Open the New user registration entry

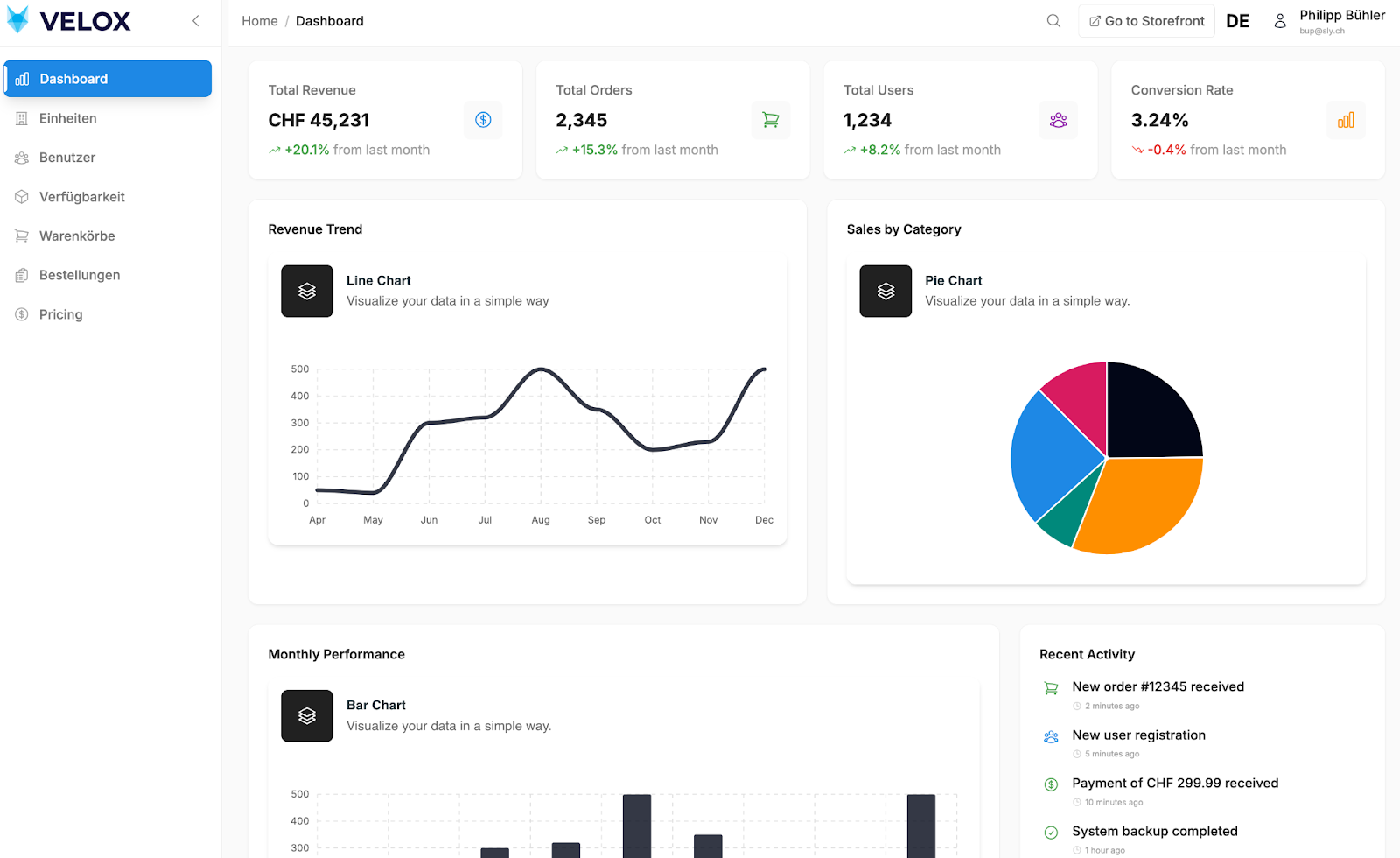[x=1139, y=735]
